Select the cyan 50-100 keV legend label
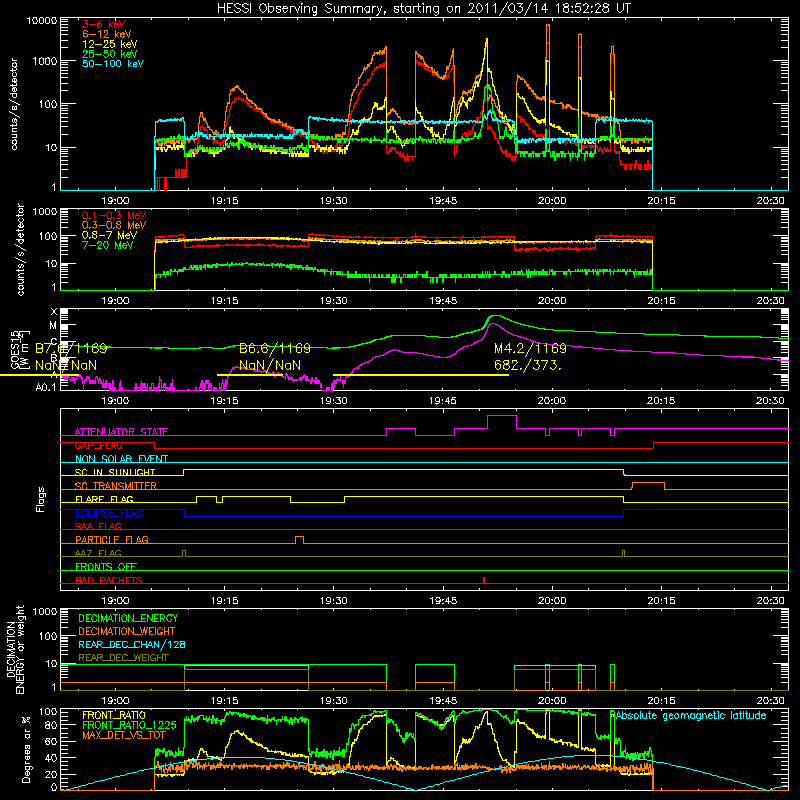800x800 pixels. 113,64
